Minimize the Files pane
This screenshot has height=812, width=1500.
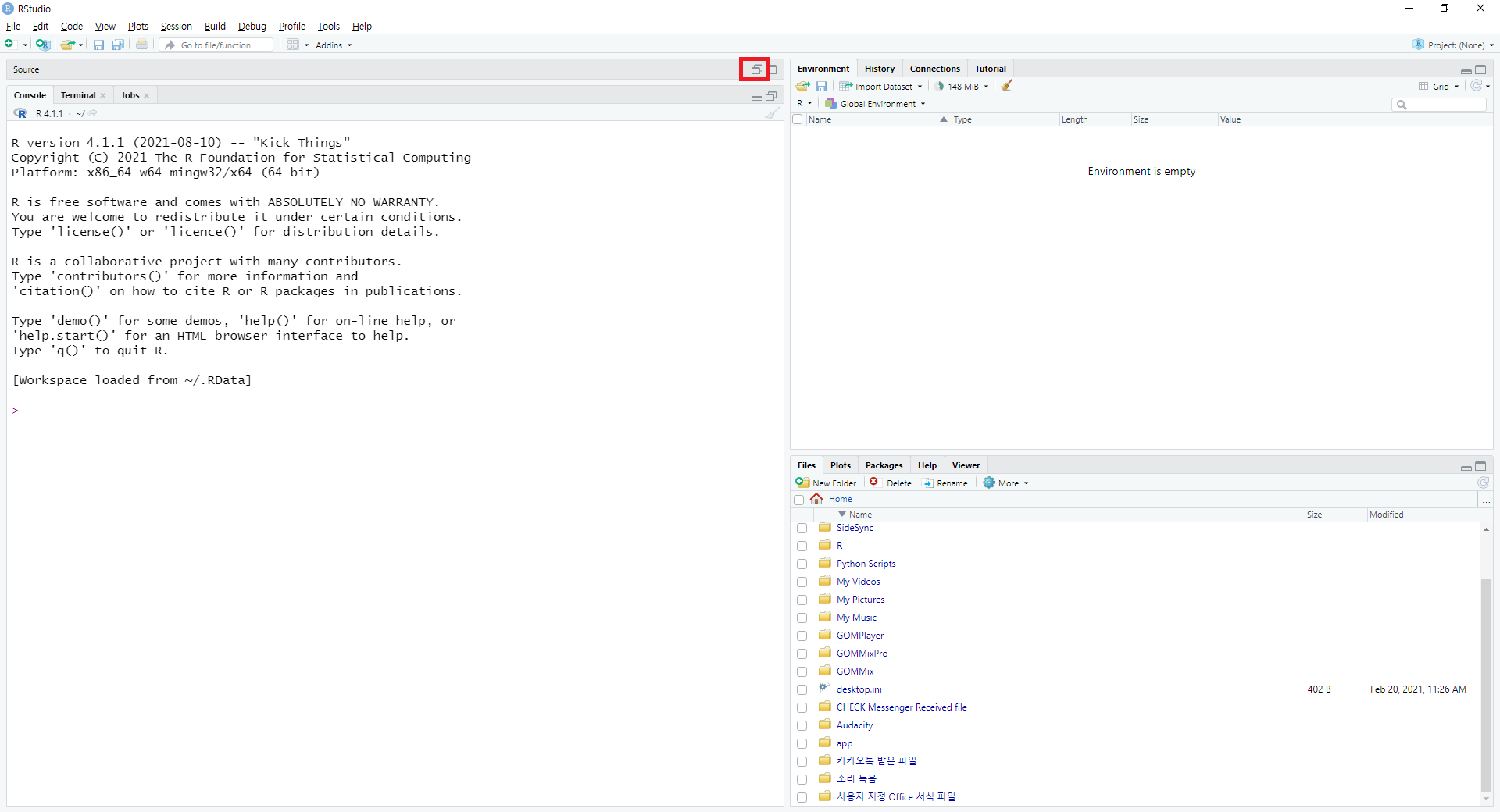coord(1466,467)
